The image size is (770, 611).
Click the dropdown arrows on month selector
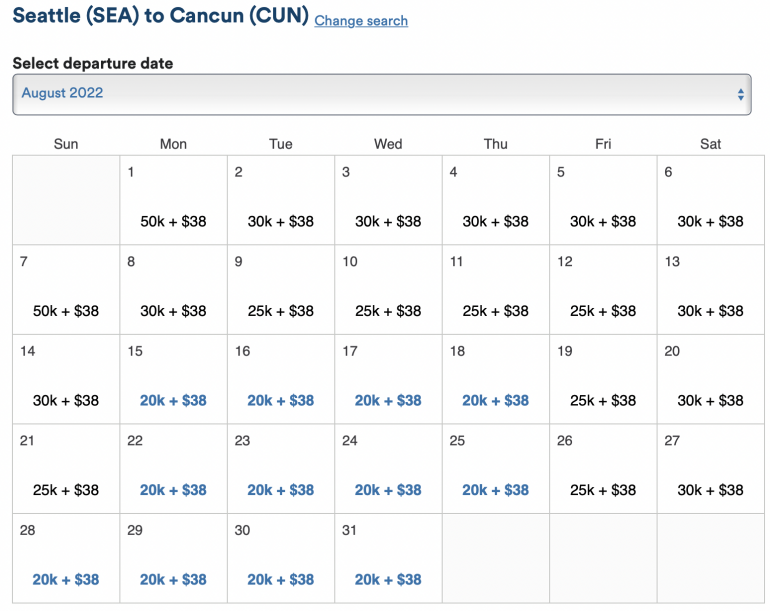point(740,95)
